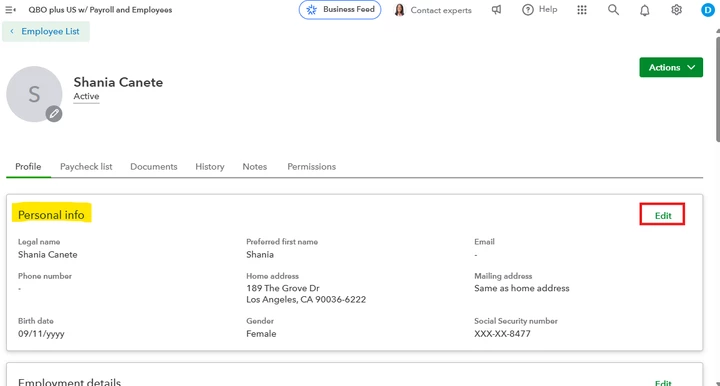Screen dimensions: 720x386
Task: Click Edit in Employment details section
Action: tap(663, 382)
